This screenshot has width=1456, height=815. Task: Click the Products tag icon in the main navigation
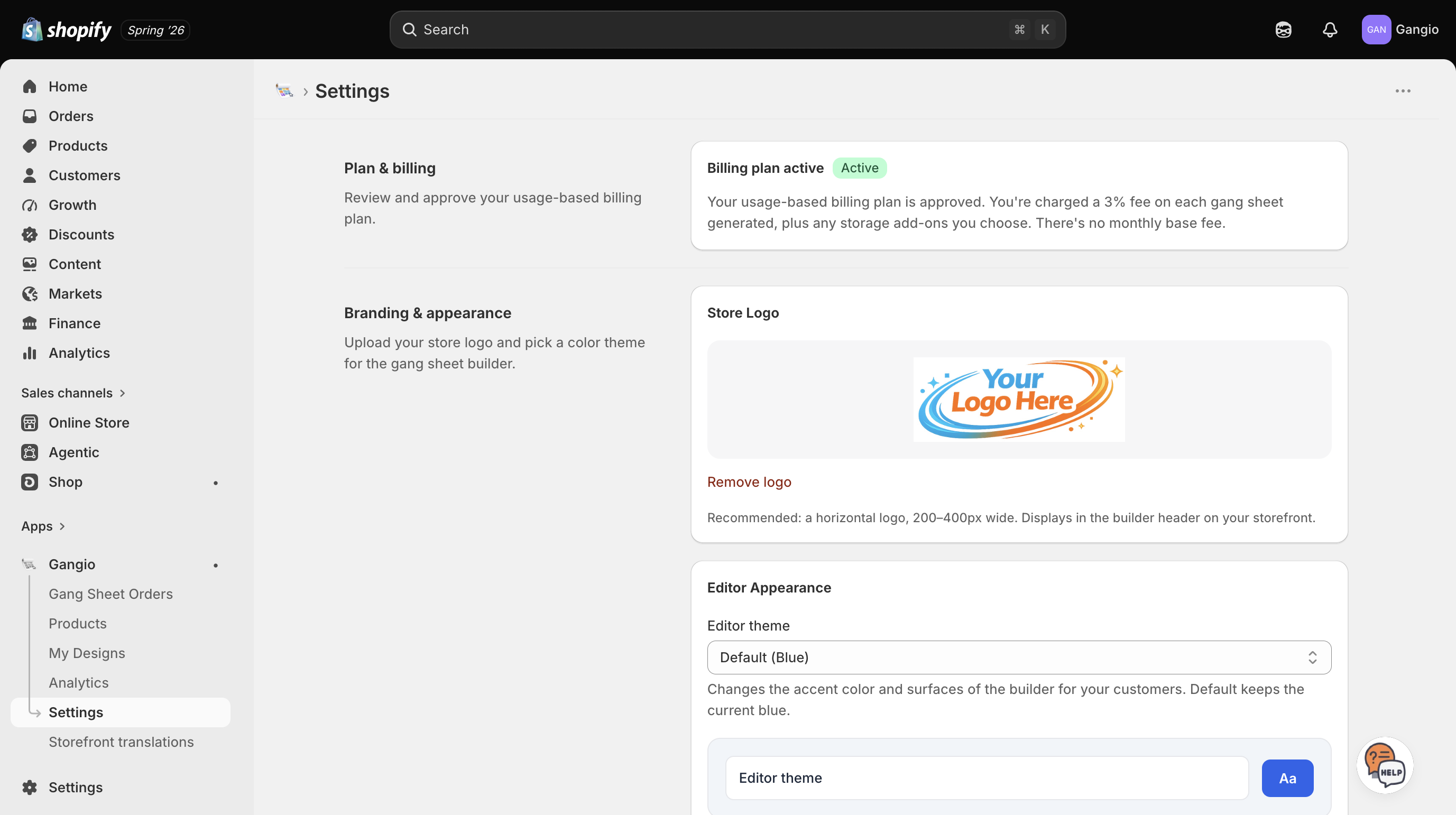(30, 146)
